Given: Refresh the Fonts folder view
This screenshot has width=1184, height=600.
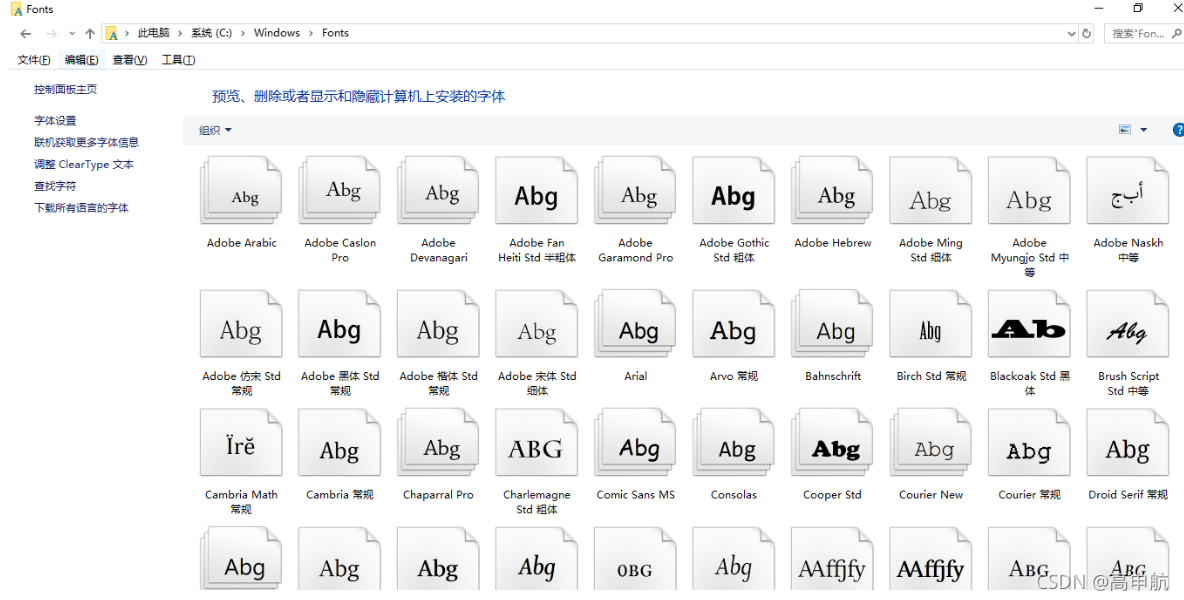Looking at the screenshot, I should (1087, 33).
